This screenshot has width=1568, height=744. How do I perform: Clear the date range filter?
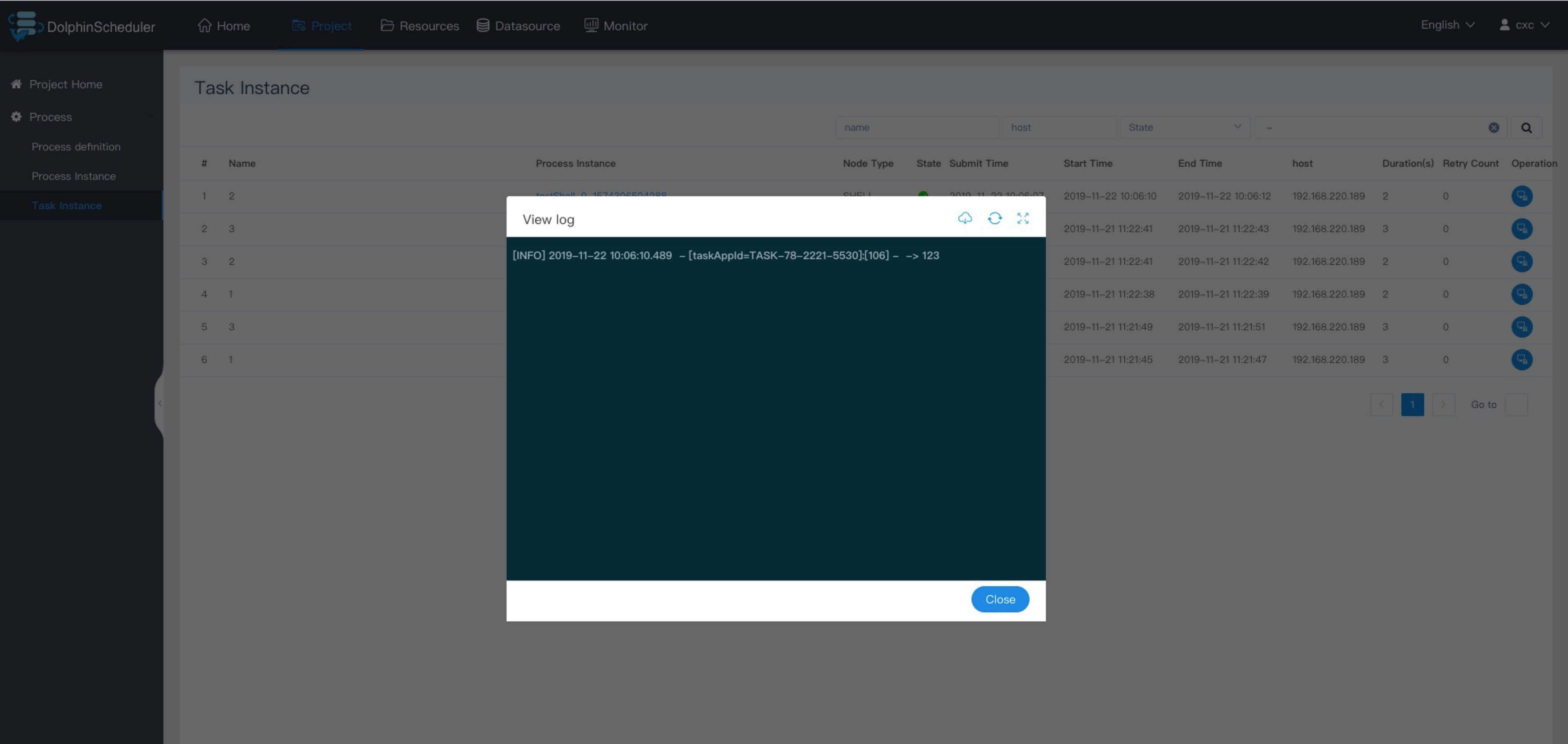point(1494,128)
